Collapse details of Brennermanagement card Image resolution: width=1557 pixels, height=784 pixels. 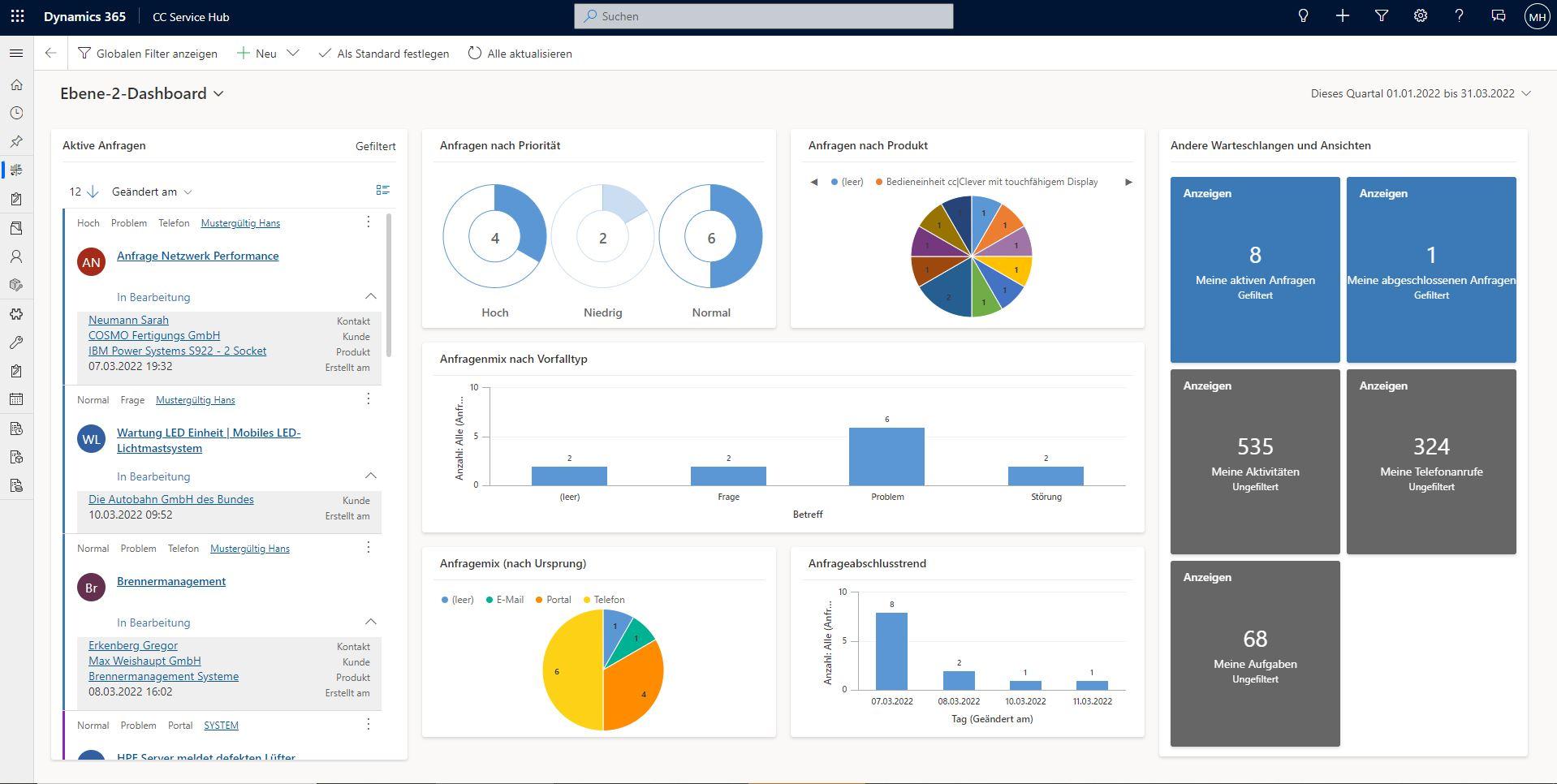tap(370, 622)
